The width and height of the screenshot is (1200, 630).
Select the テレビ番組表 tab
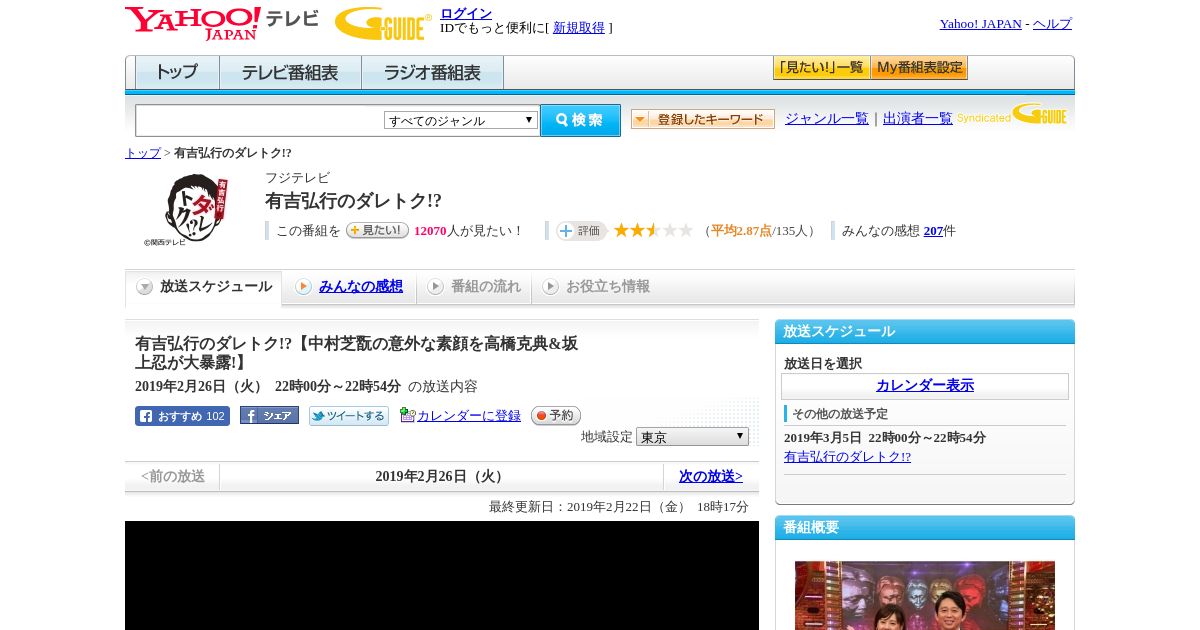pos(290,73)
